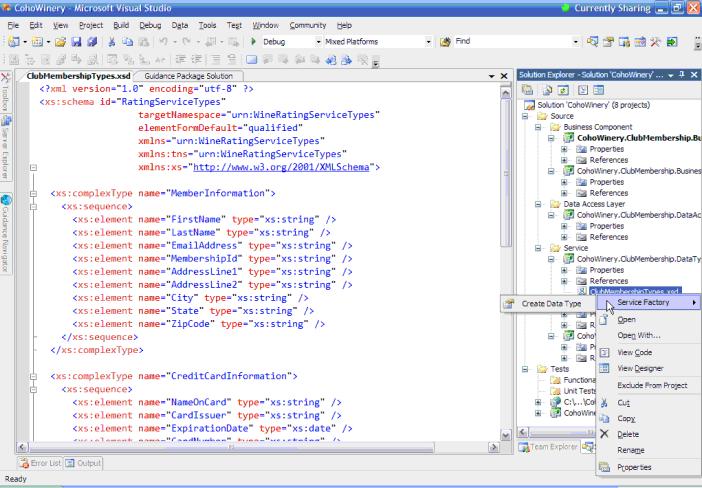702x488 pixels.
Task: Open the active documents list arrow
Action: [491, 77]
